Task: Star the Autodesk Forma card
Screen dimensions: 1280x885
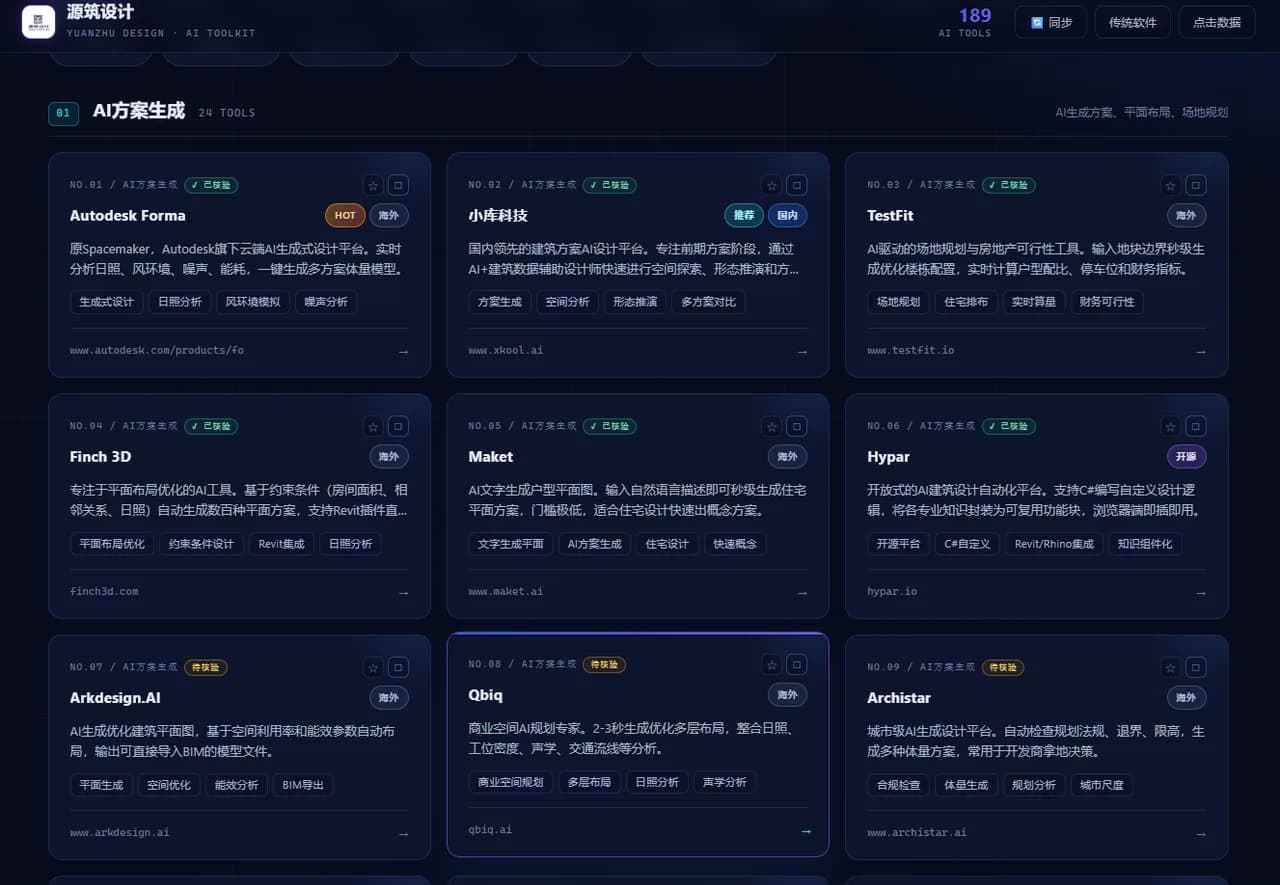Action: [373, 185]
